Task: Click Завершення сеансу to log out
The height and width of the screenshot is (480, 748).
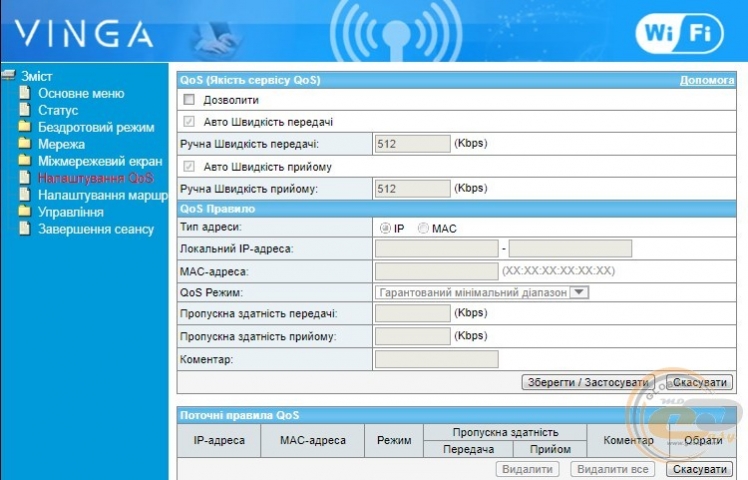Action: [96, 229]
